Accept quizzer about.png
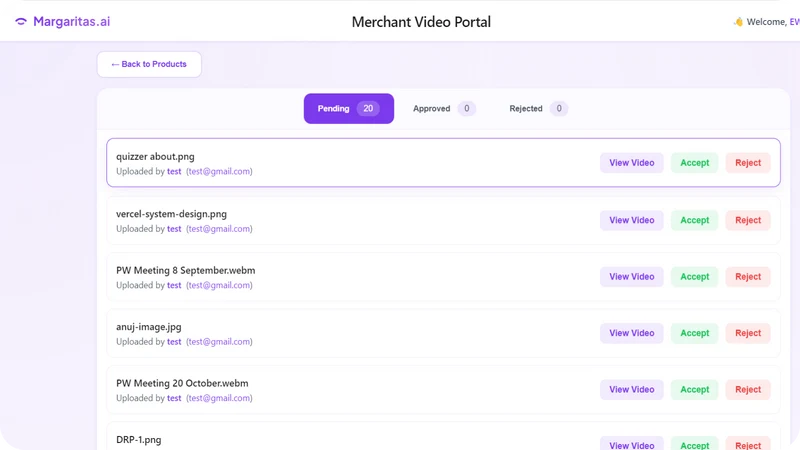Image resolution: width=800 pixels, height=450 pixels. pyautogui.click(x=694, y=163)
